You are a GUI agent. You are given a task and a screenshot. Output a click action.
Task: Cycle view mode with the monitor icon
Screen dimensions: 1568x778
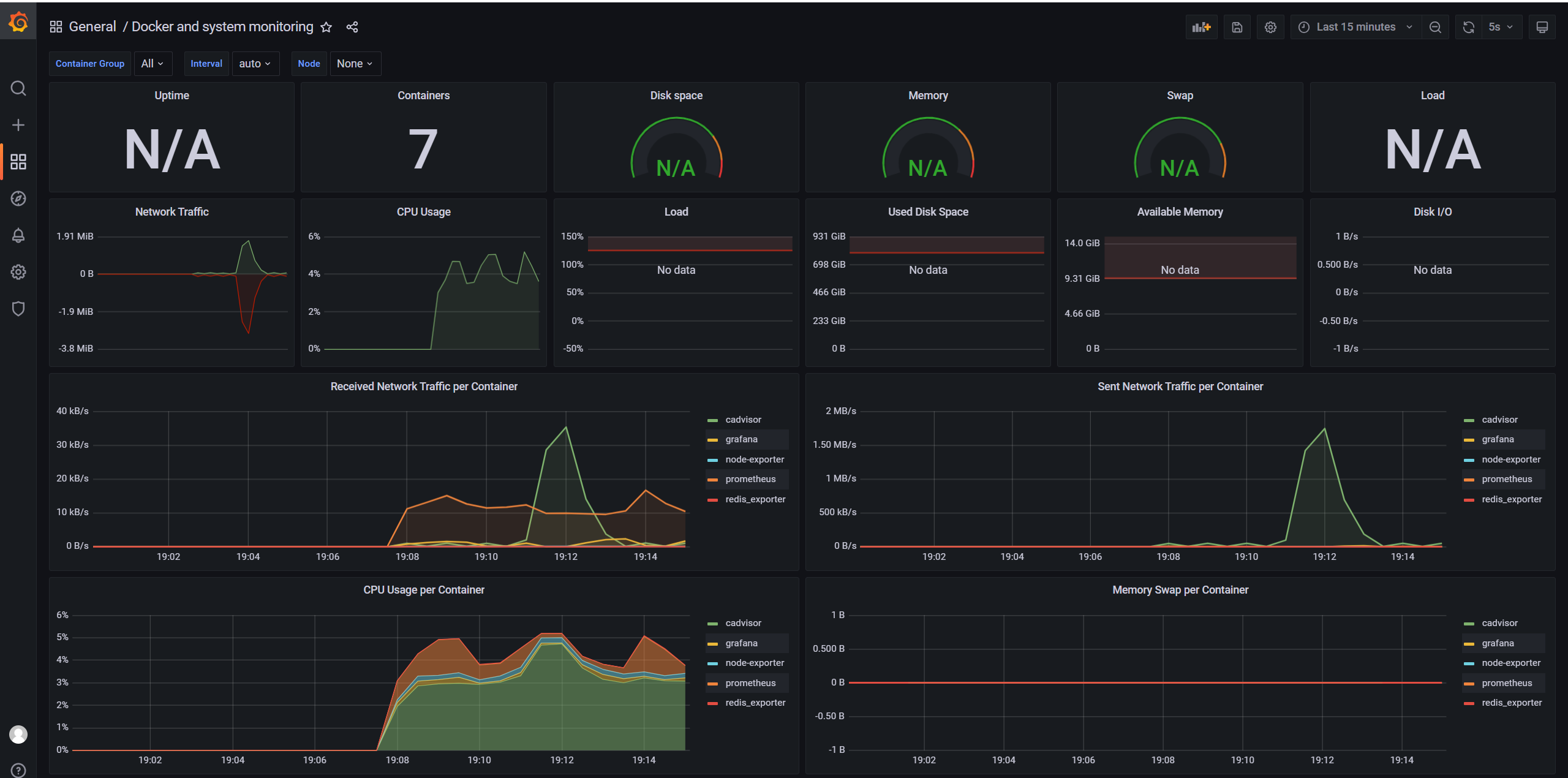tap(1542, 27)
